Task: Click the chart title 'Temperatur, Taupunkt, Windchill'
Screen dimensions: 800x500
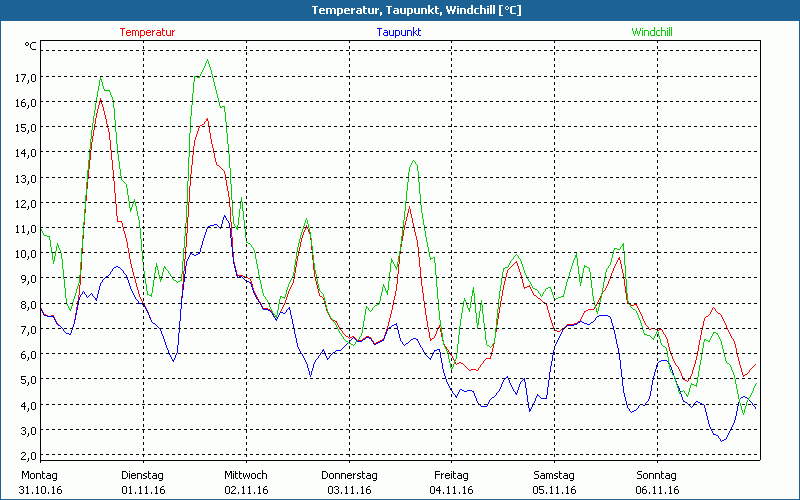Action: pos(400,10)
